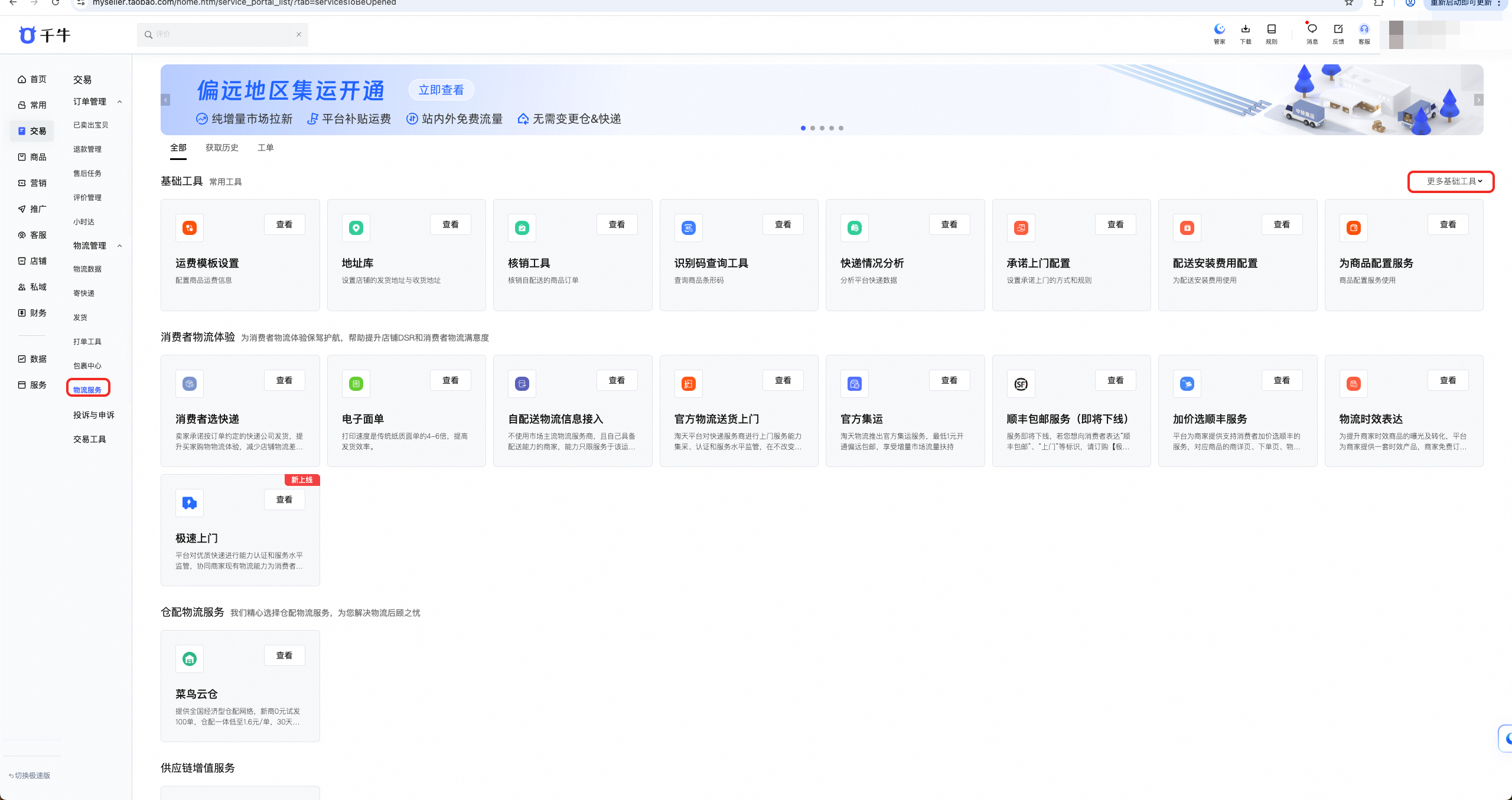Click the 核销工具 card icon
1512x800 pixels.
[x=522, y=228]
